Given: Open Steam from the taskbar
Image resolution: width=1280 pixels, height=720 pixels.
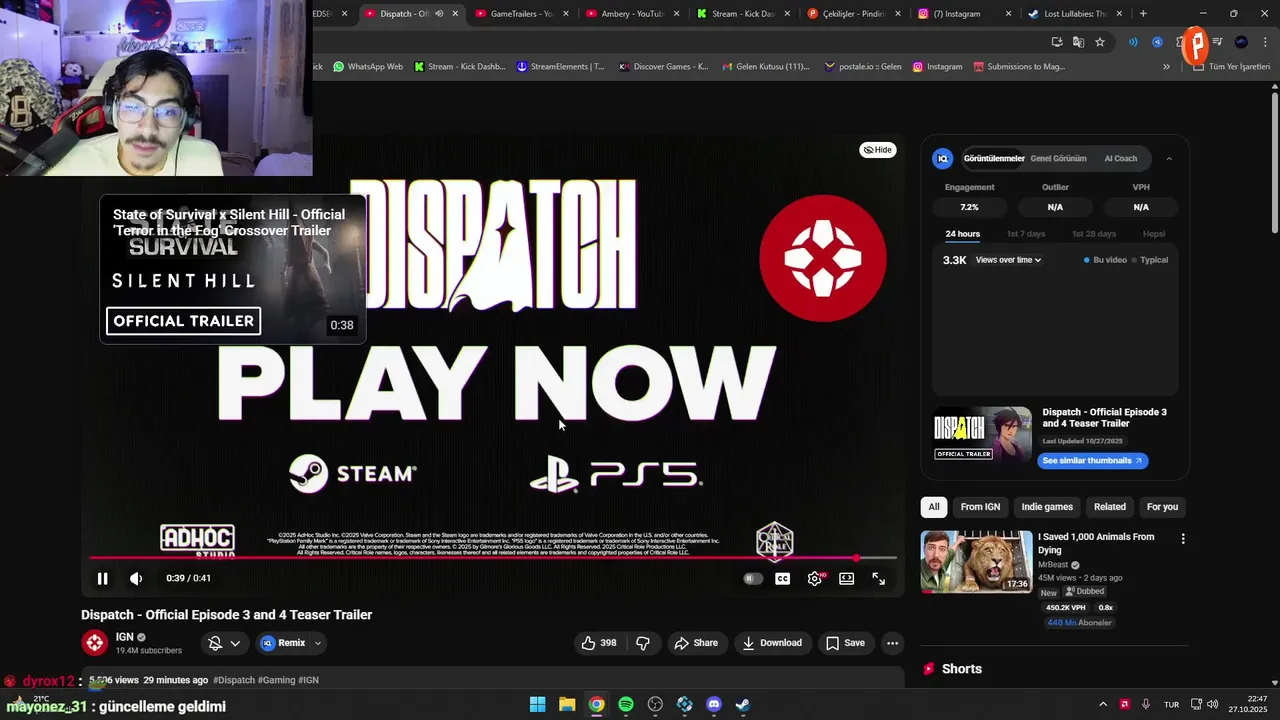Looking at the screenshot, I should pyautogui.click(x=743, y=705).
